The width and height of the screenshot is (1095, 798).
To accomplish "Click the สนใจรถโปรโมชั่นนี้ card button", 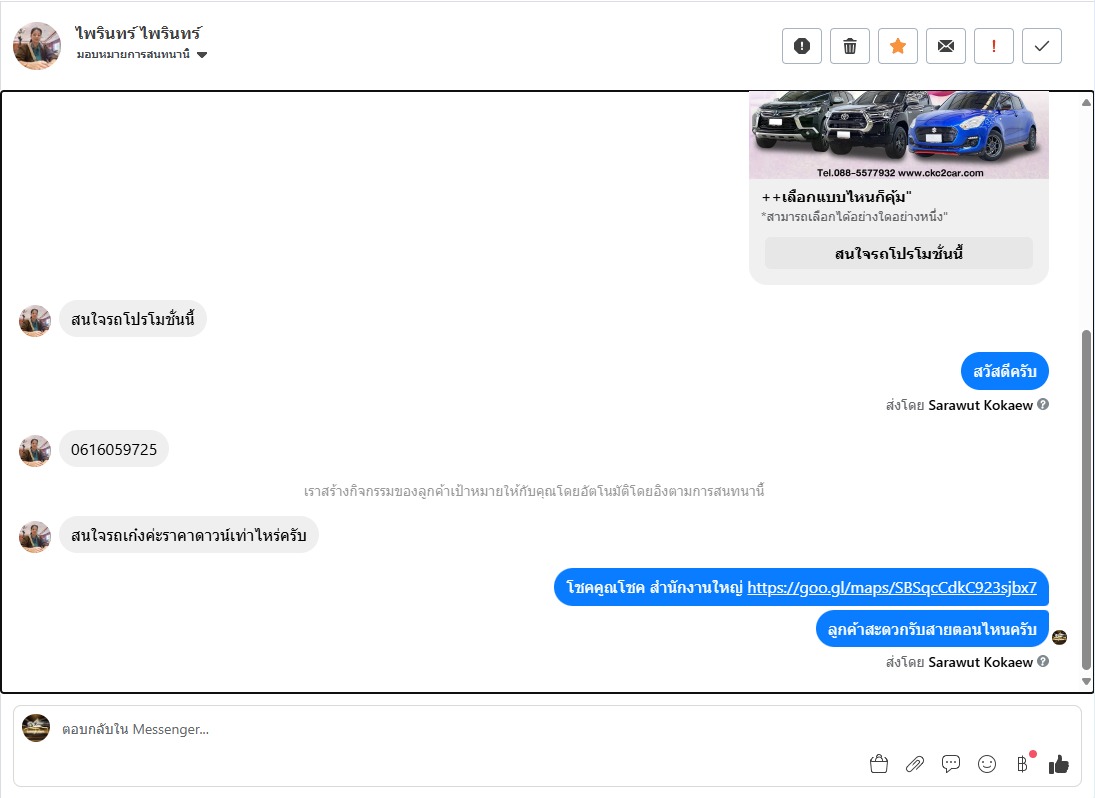I will [x=899, y=253].
